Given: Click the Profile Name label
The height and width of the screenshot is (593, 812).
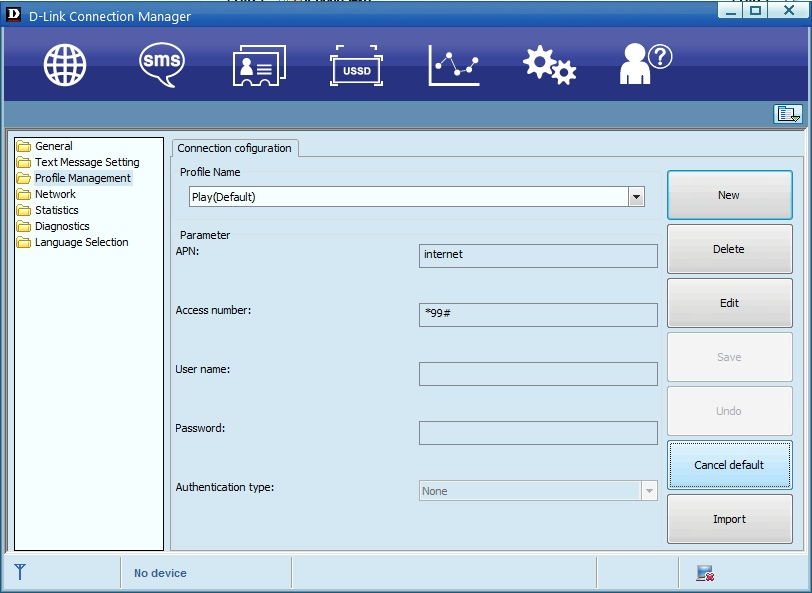Looking at the screenshot, I should click(x=210, y=172).
